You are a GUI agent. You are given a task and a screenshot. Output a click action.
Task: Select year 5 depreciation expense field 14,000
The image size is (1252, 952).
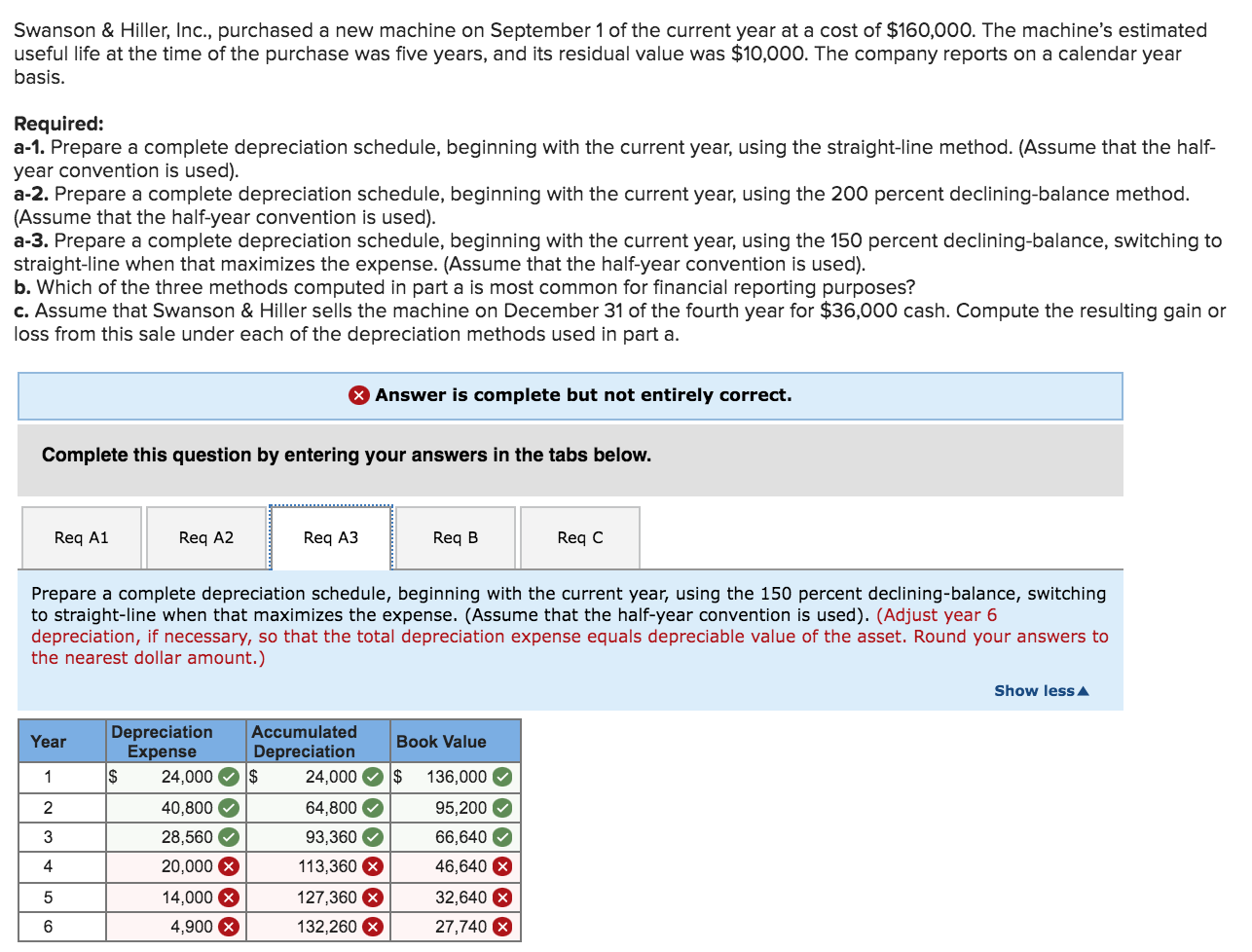point(175,897)
